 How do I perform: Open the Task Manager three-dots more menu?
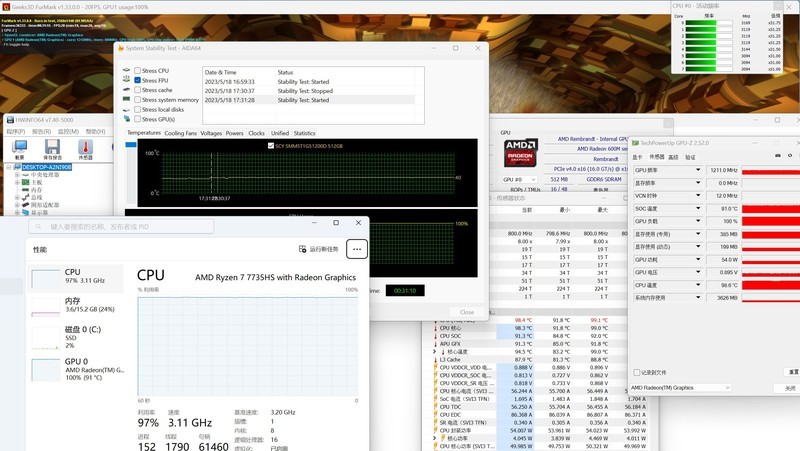[x=356, y=249]
